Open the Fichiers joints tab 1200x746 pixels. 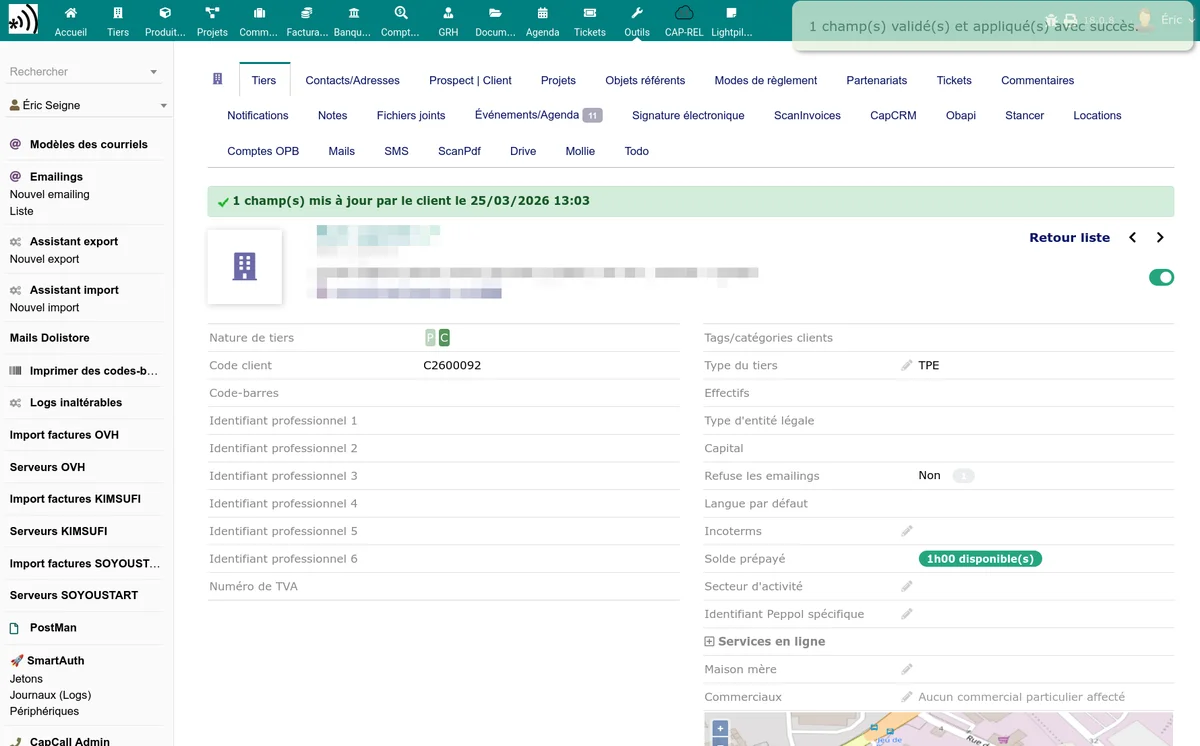tap(411, 115)
